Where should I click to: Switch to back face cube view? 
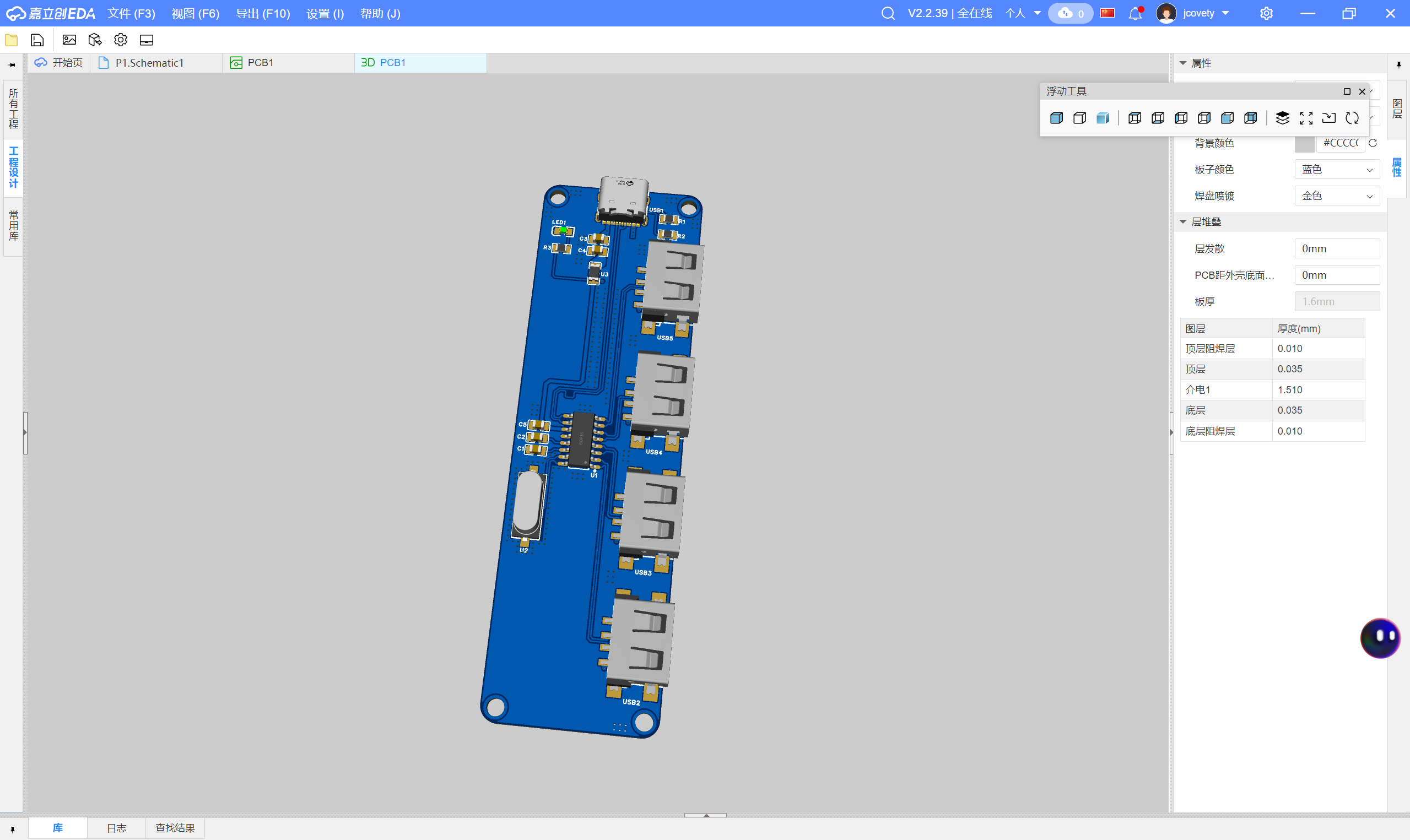click(x=1250, y=118)
